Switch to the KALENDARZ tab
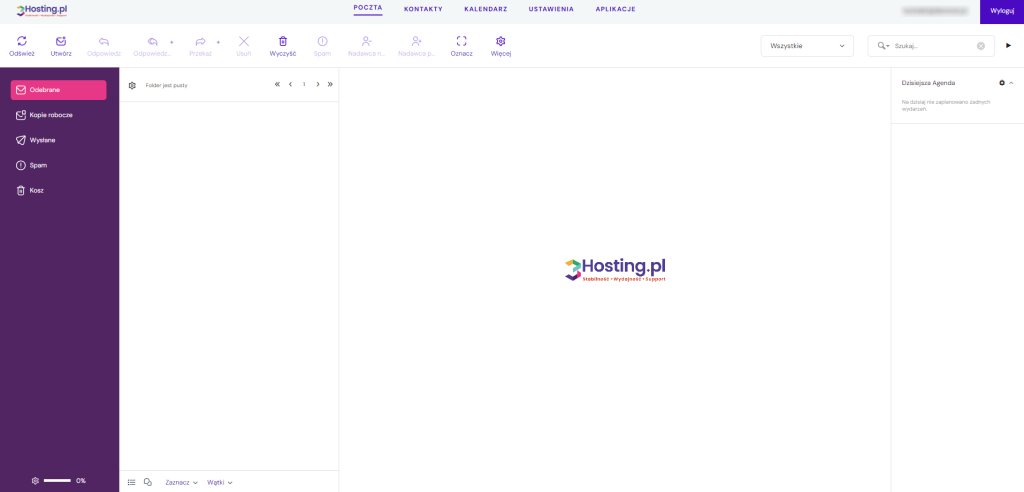This screenshot has width=1024, height=492. tap(486, 9)
